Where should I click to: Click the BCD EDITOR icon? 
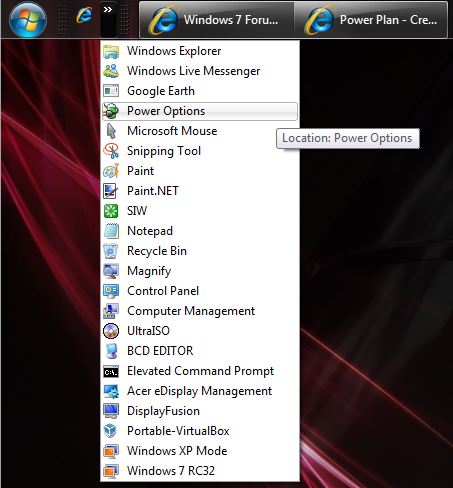pos(111,351)
